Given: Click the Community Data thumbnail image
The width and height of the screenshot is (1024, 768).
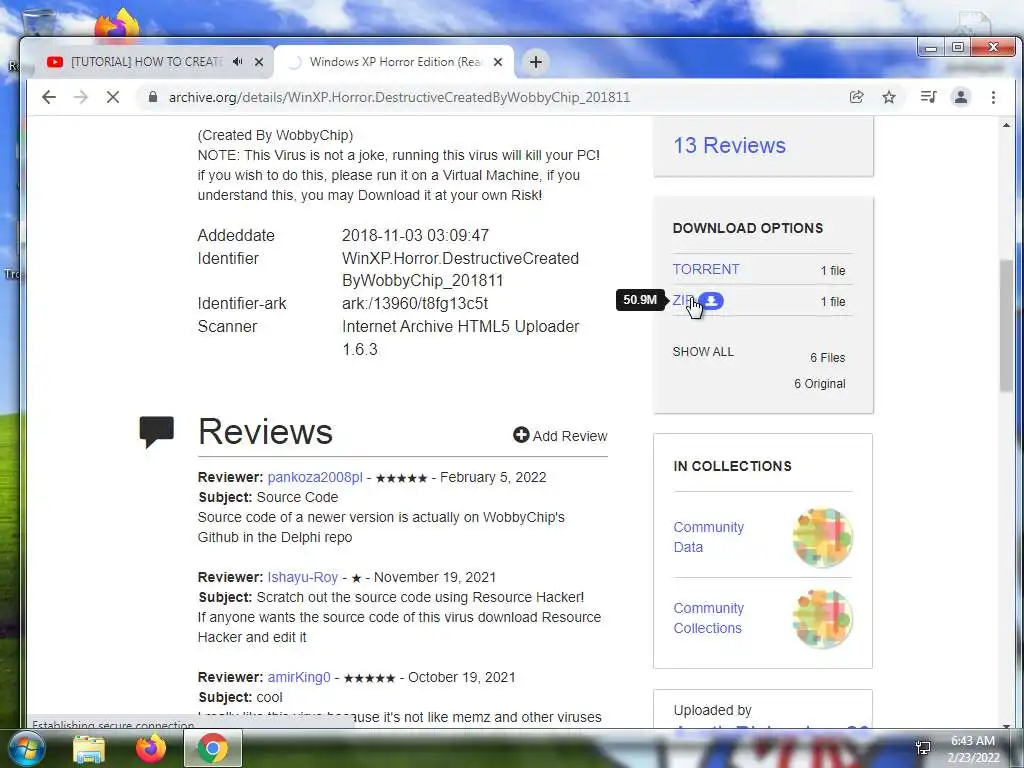Looking at the screenshot, I should tap(823, 537).
